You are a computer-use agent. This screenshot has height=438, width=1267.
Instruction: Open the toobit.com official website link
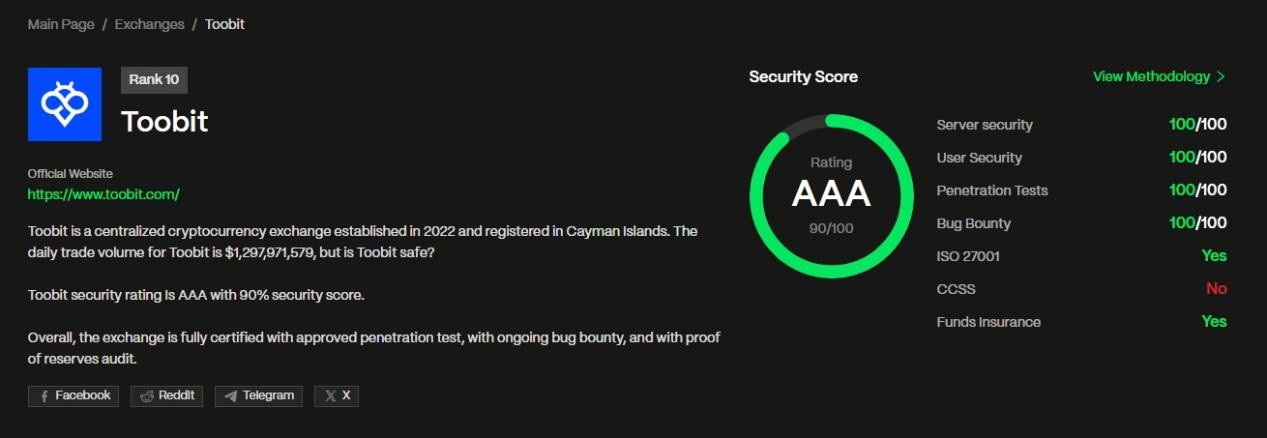(x=104, y=194)
